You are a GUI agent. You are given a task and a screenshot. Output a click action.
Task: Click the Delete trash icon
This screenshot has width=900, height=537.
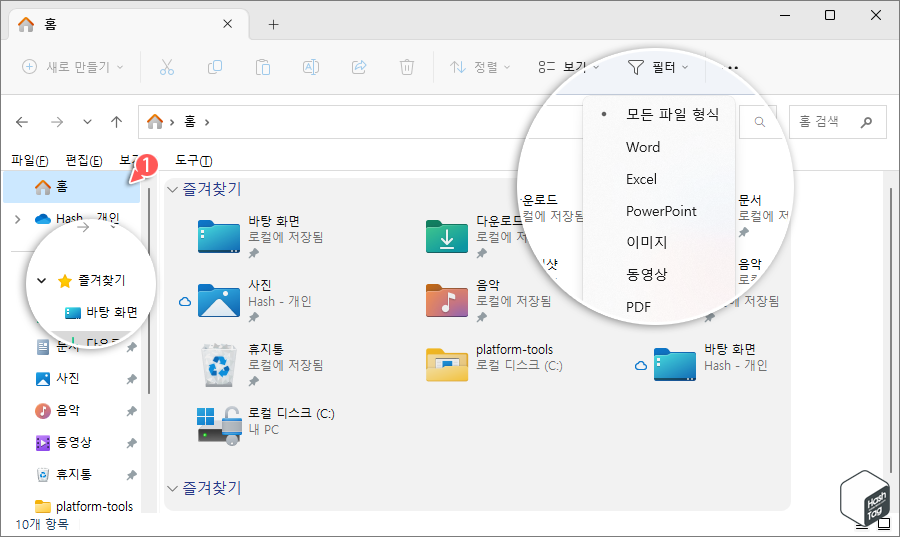pos(407,67)
